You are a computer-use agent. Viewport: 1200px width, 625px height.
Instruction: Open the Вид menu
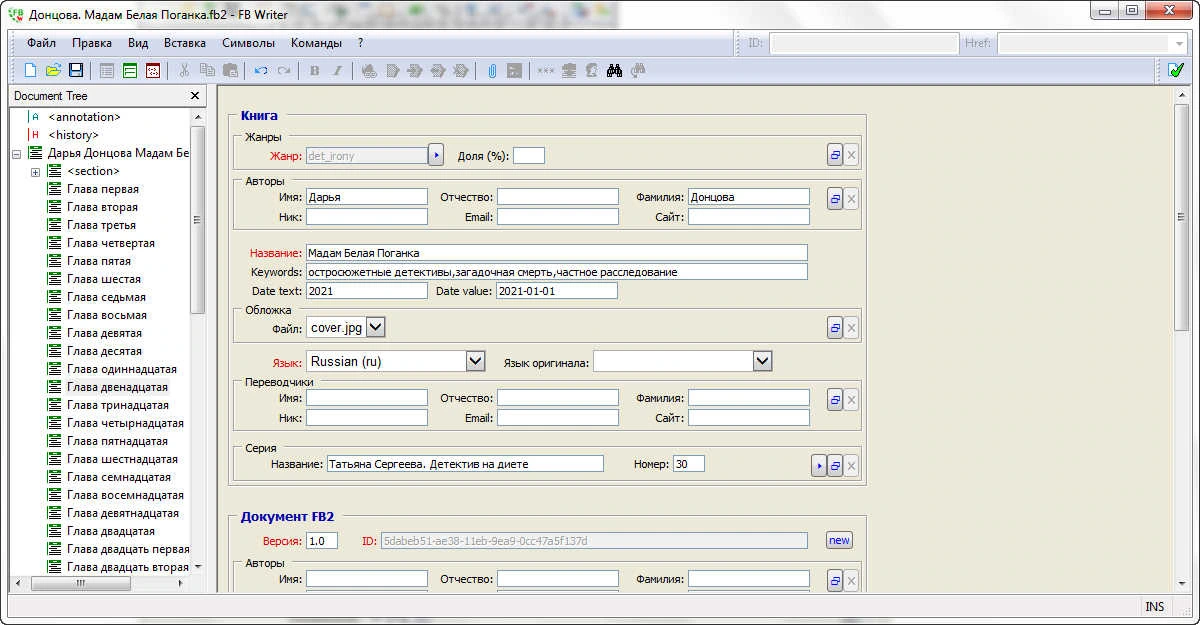[138, 43]
